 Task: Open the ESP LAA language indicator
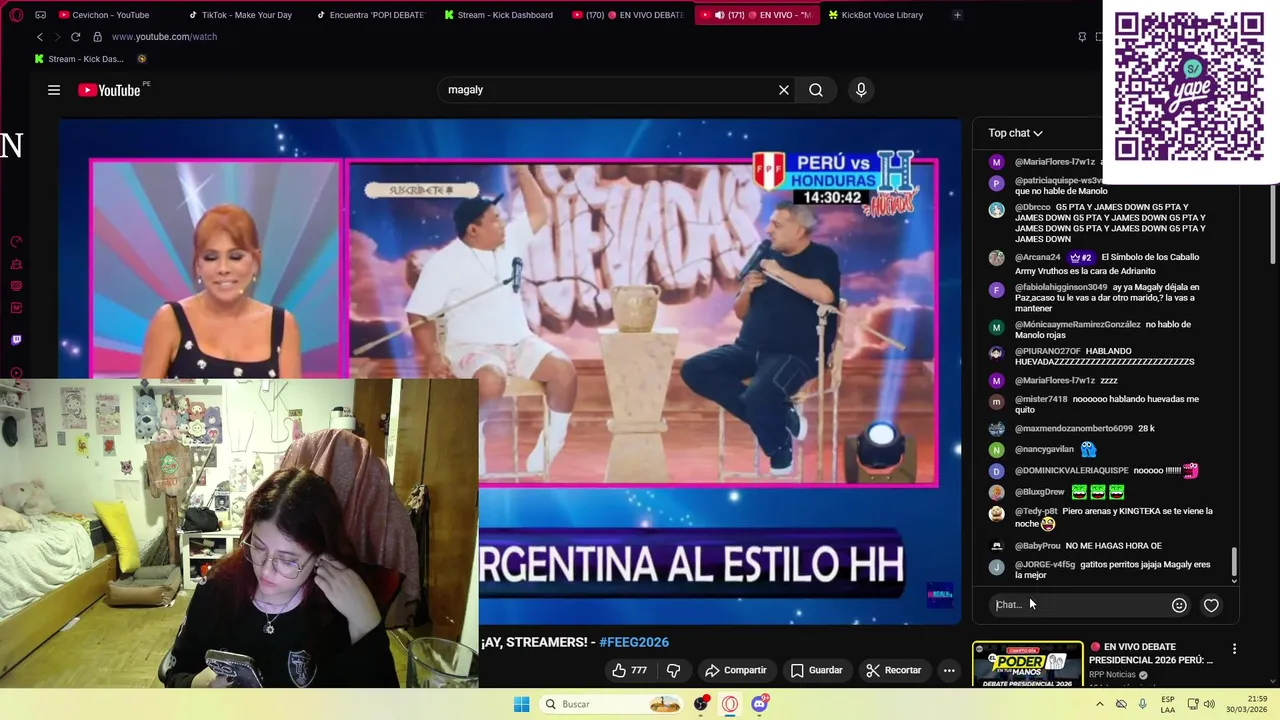click(1168, 704)
